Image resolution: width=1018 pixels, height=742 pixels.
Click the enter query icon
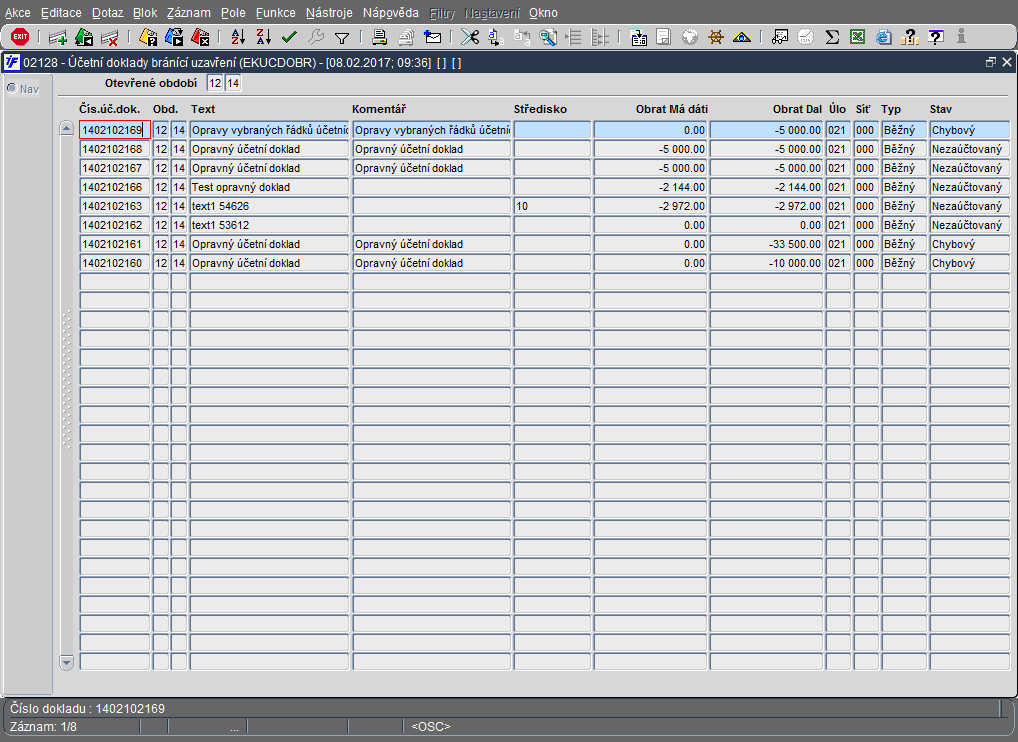click(148, 38)
